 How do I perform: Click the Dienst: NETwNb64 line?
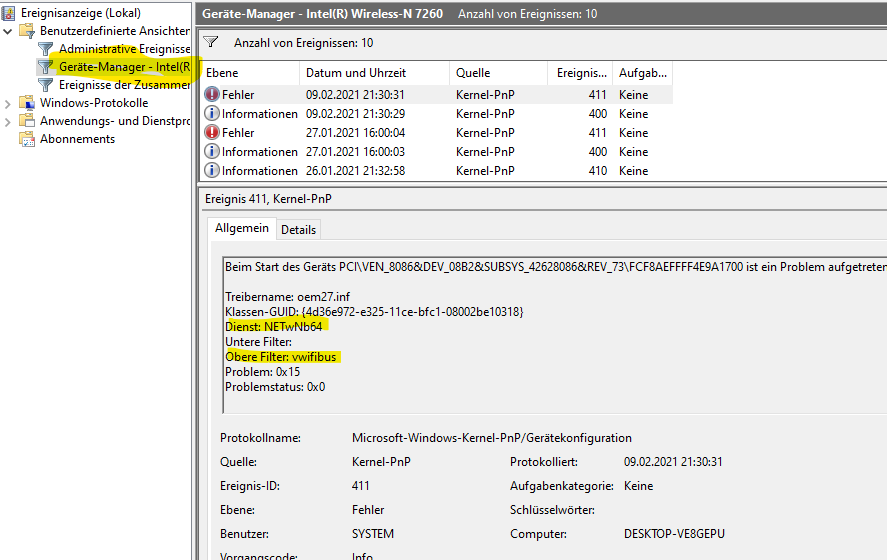tap(274, 326)
